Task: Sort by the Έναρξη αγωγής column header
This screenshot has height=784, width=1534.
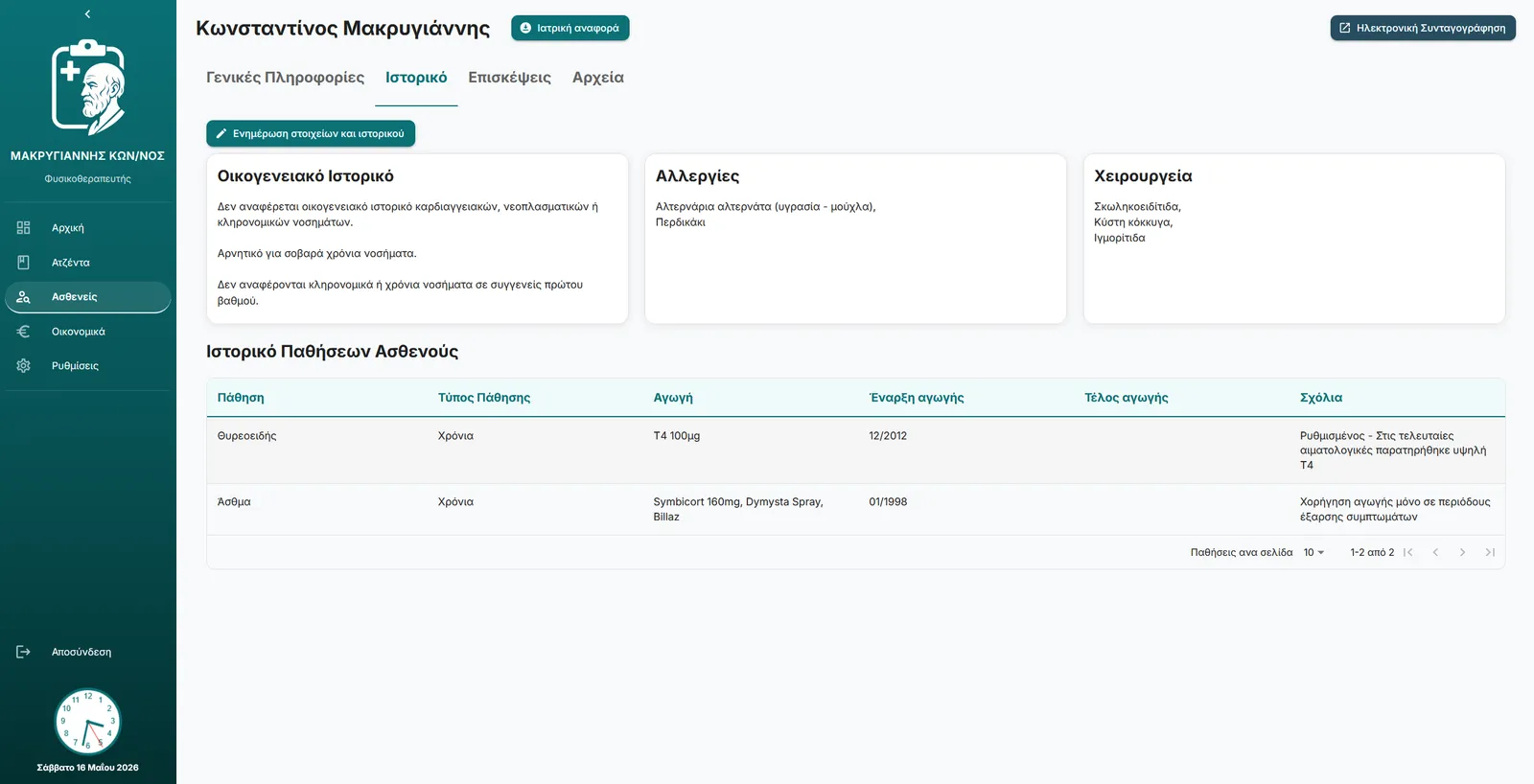Action: pos(917,398)
